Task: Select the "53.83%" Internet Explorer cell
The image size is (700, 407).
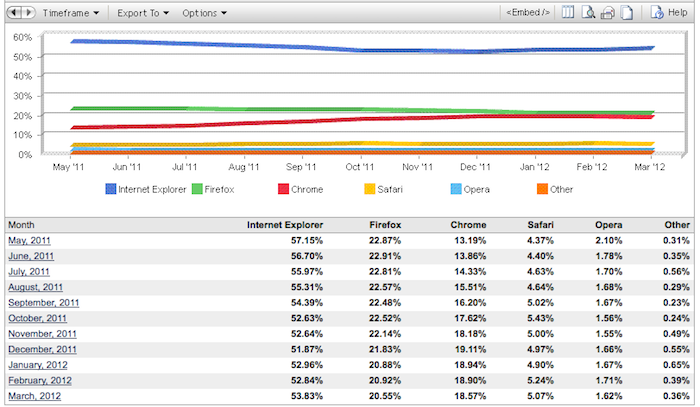Action: coord(307,396)
